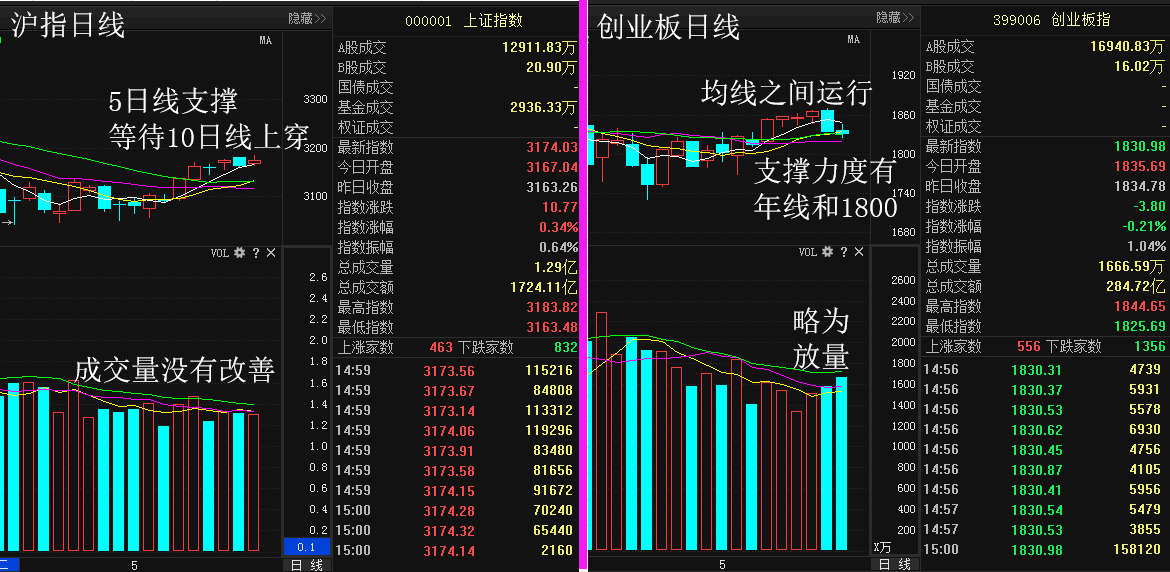Select A股成交 value 12911.83万
The image size is (1170, 572).
[540, 48]
